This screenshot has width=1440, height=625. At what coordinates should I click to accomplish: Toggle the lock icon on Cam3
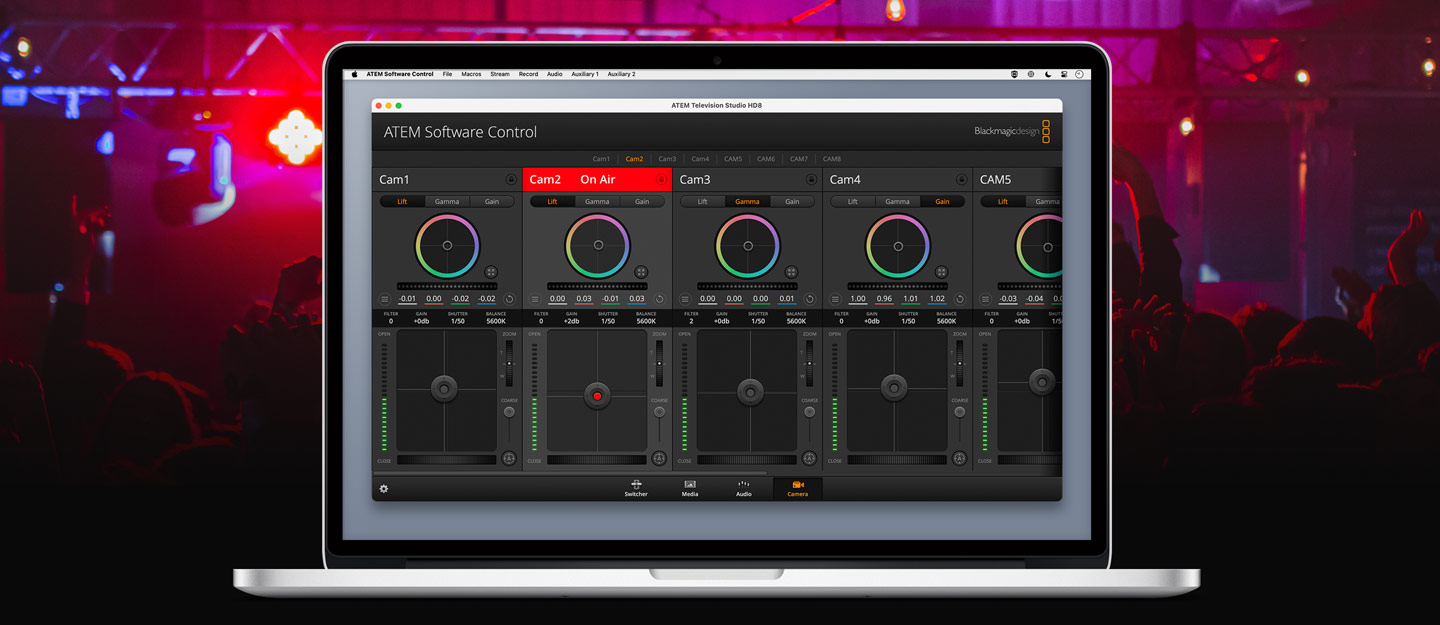[811, 180]
